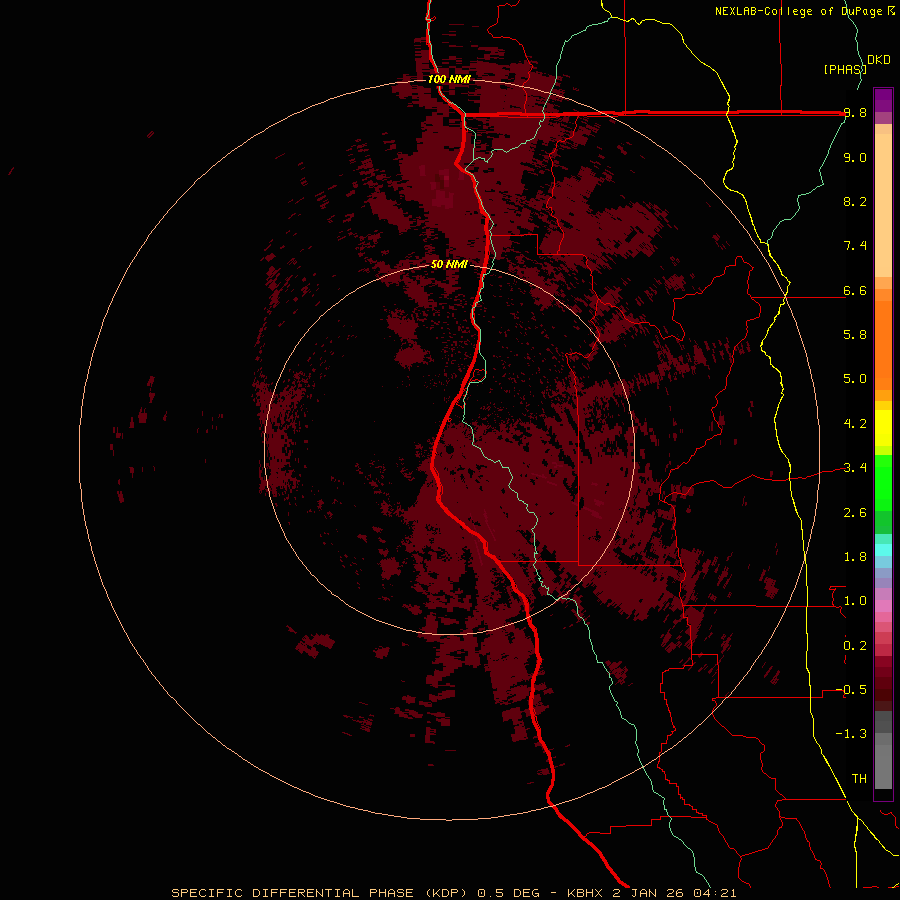The image size is (900, 900).
Task: Click the "TH" threshold label
Action: (859, 779)
